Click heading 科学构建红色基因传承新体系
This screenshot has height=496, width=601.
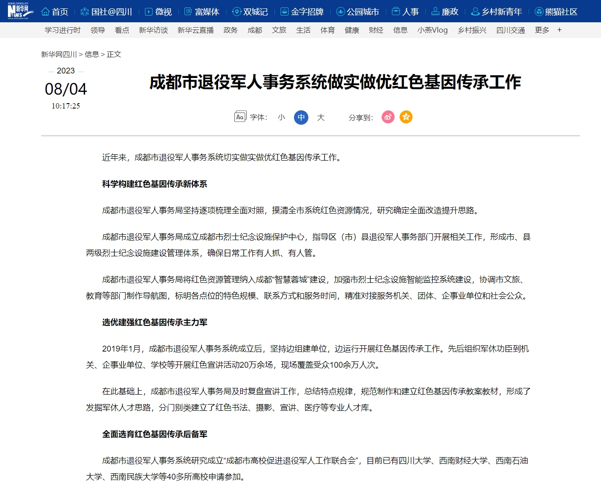point(154,184)
